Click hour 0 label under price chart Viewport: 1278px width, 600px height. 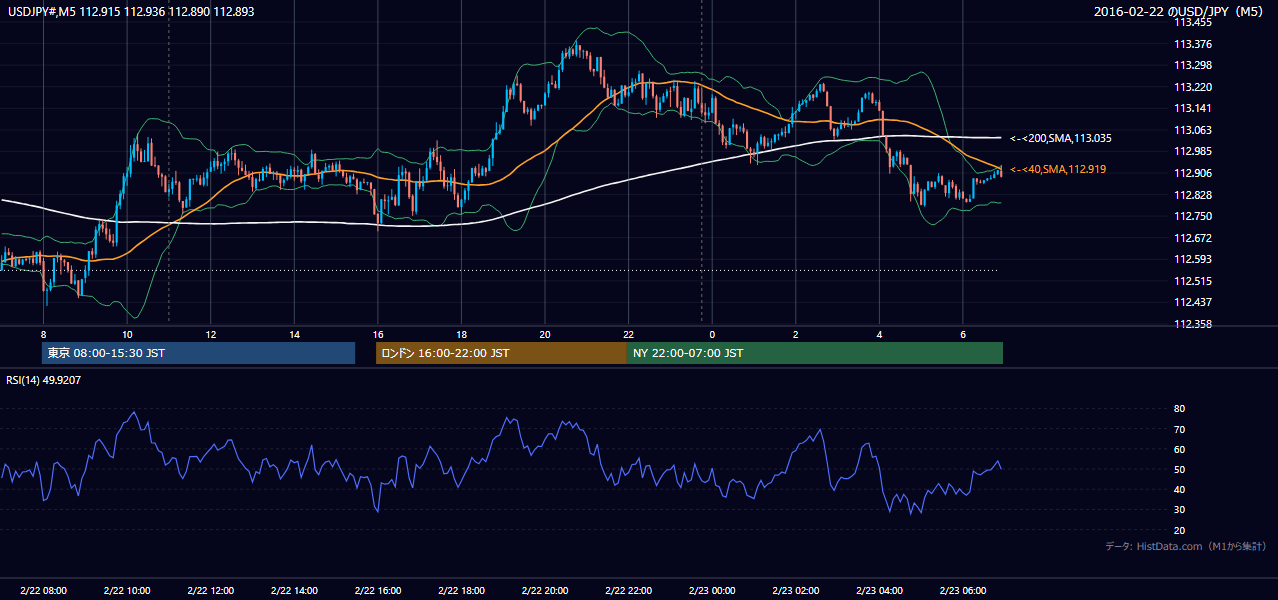(711, 334)
